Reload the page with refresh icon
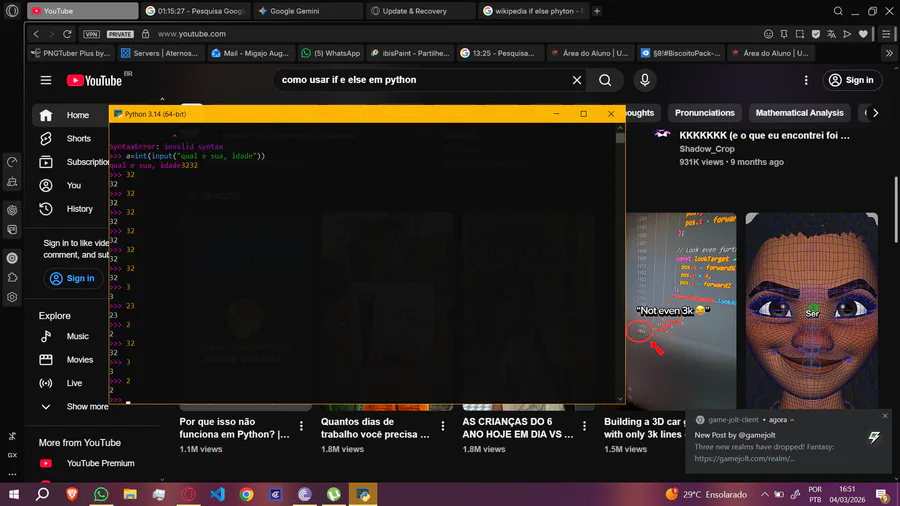Image resolution: width=900 pixels, height=506 pixels. coord(67,34)
